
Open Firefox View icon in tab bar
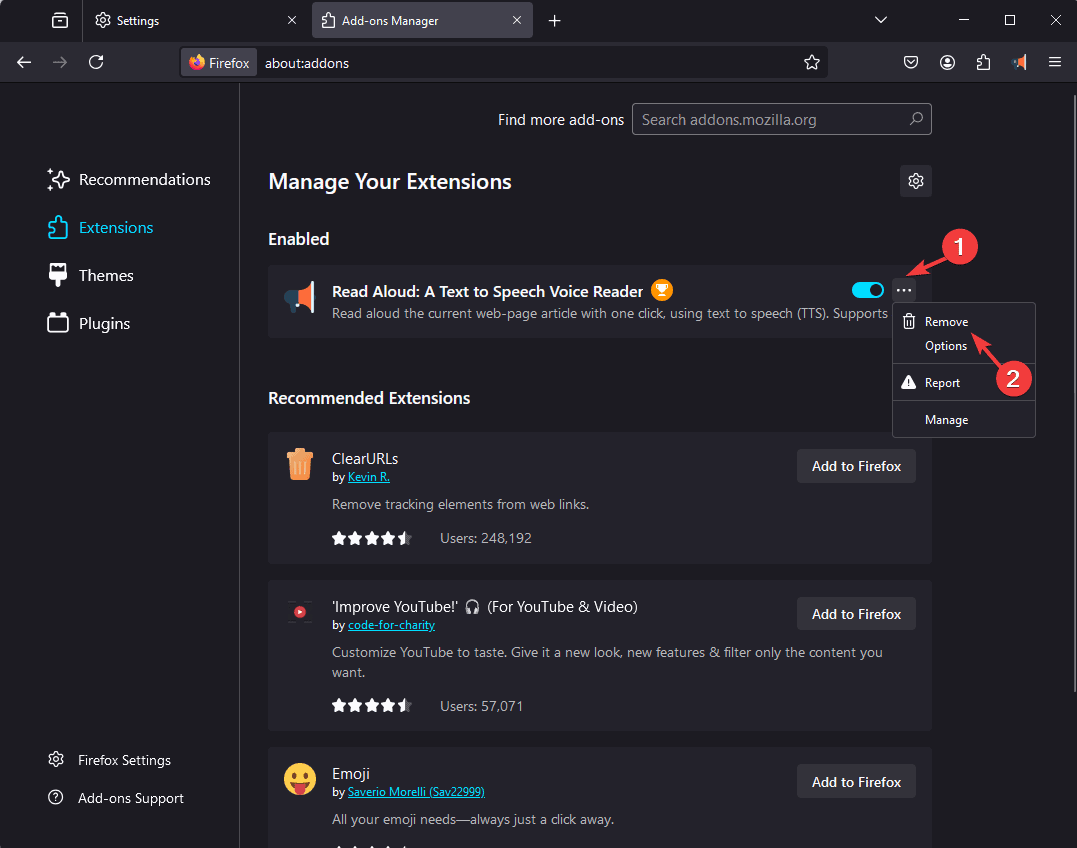coord(60,21)
